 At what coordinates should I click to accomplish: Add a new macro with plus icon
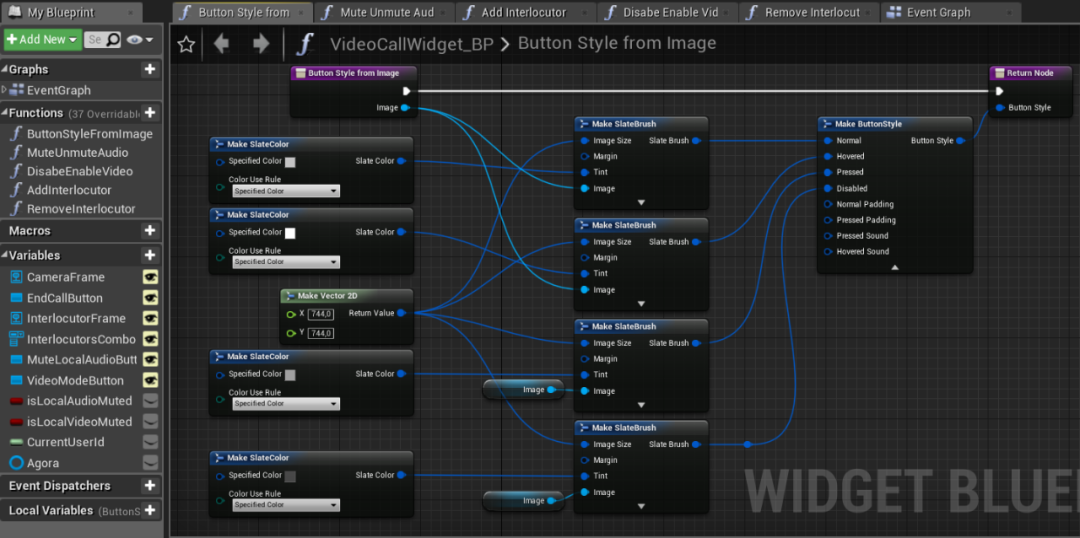[x=149, y=230]
